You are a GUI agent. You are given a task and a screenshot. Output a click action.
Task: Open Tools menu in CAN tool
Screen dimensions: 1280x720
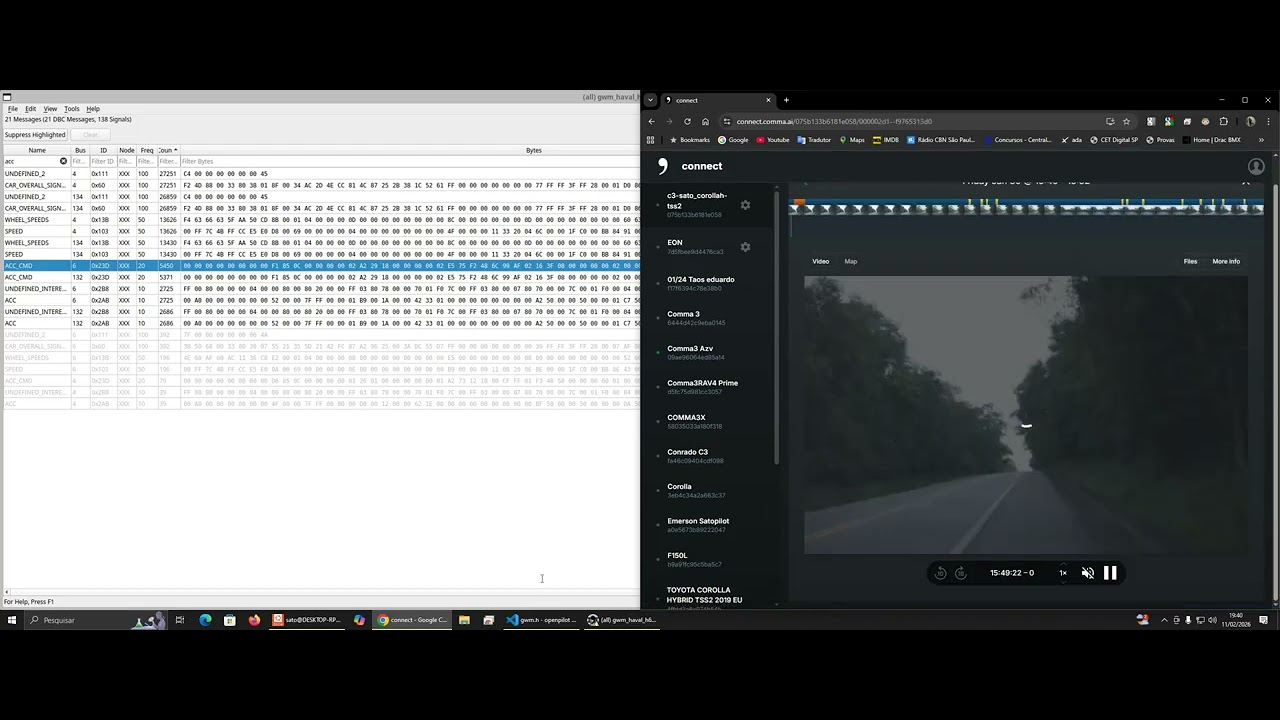[x=72, y=108]
